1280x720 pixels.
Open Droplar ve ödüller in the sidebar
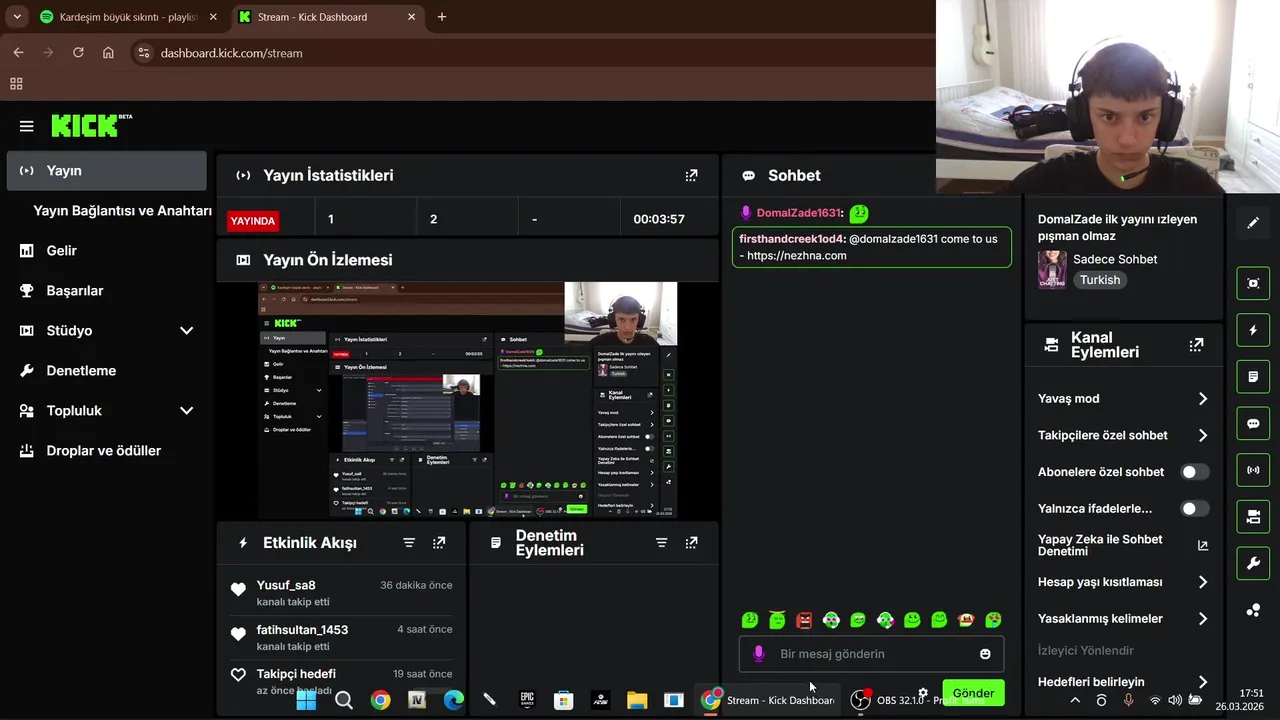click(x=106, y=451)
